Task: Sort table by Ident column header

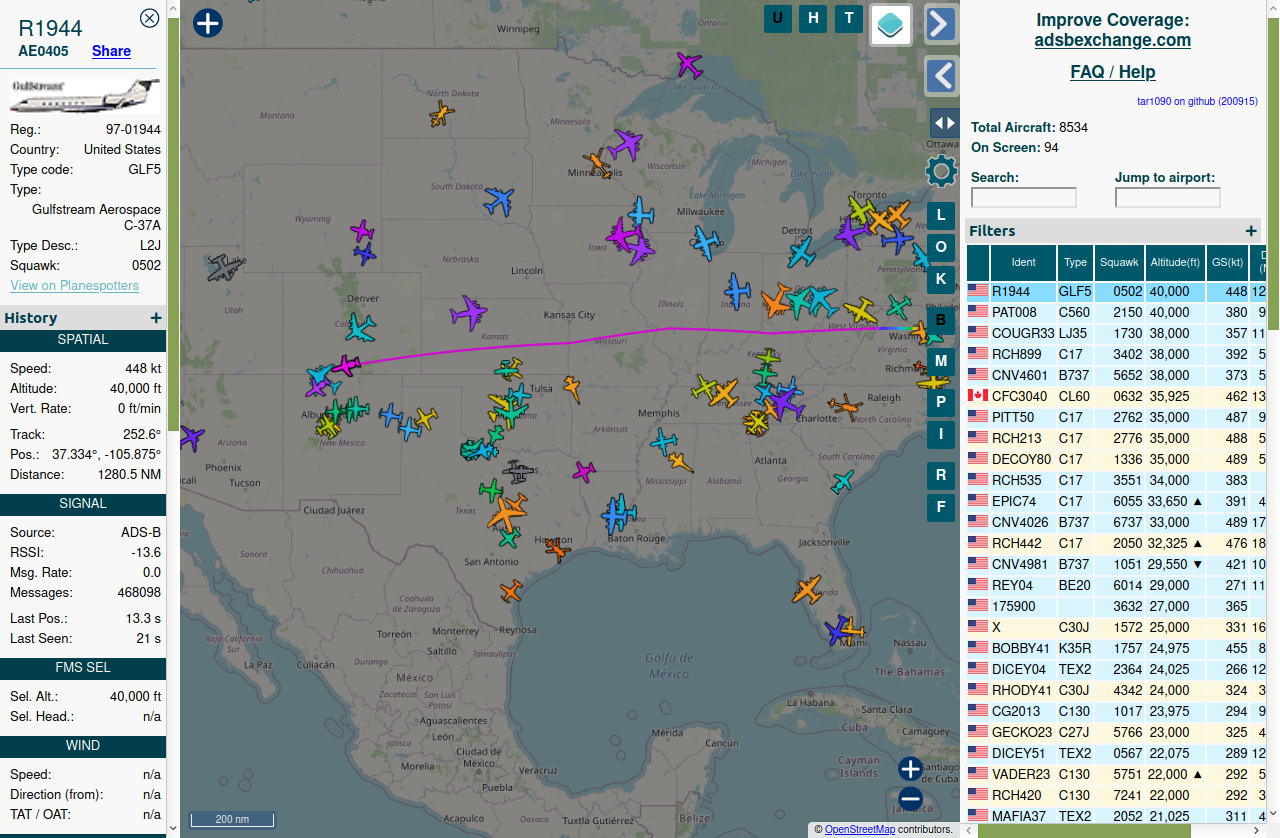Action: tap(1023, 263)
